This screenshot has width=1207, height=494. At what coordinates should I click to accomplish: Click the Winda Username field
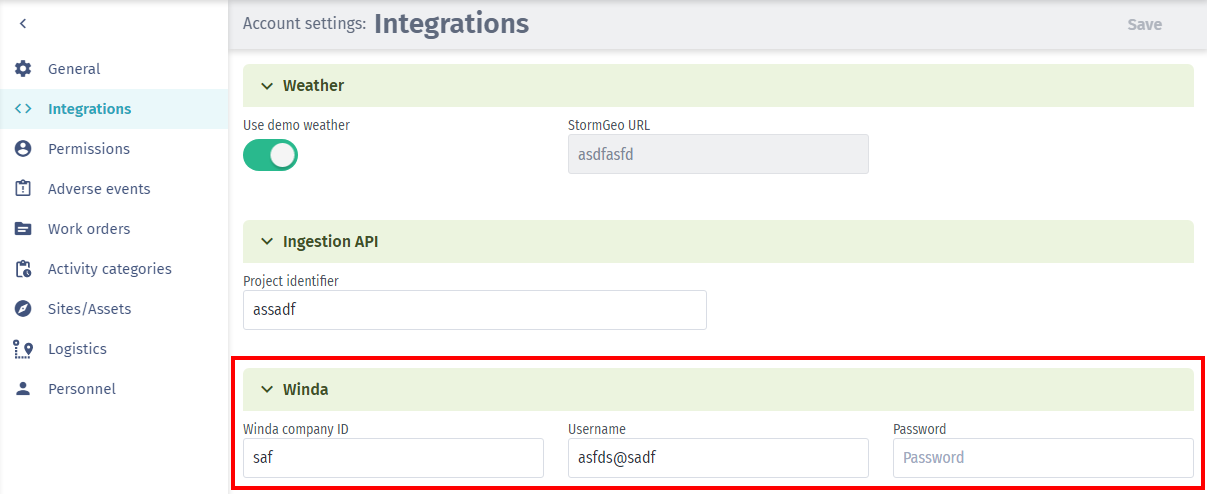pos(718,458)
